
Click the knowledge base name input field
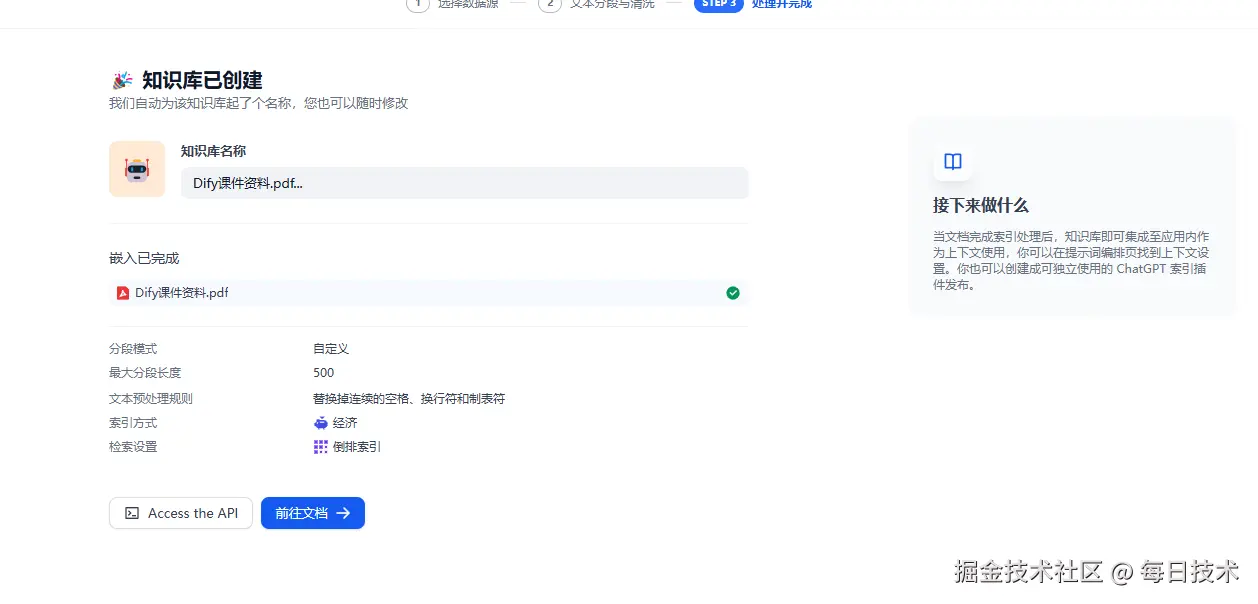pos(464,183)
